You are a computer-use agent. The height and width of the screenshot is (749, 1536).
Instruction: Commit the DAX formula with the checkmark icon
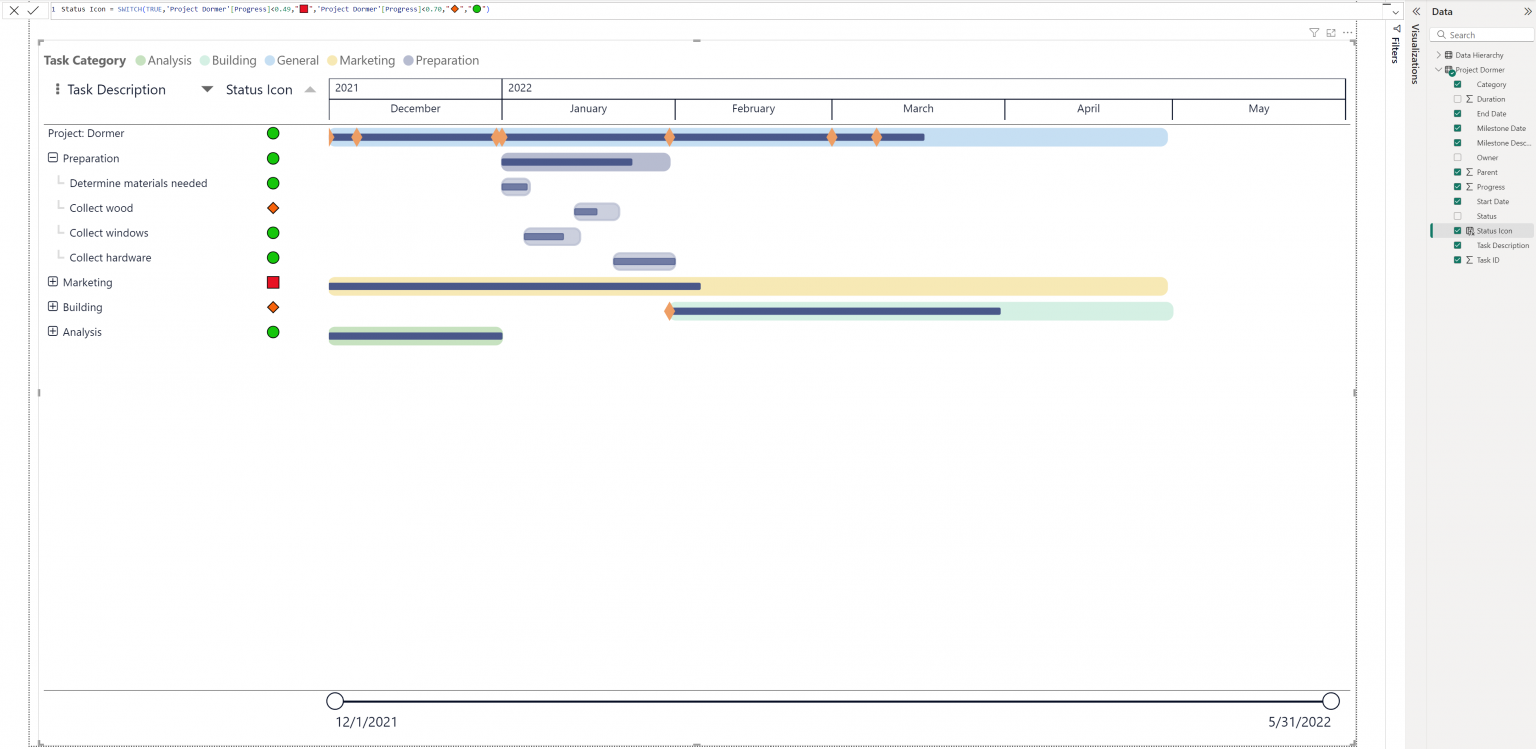[31, 9]
